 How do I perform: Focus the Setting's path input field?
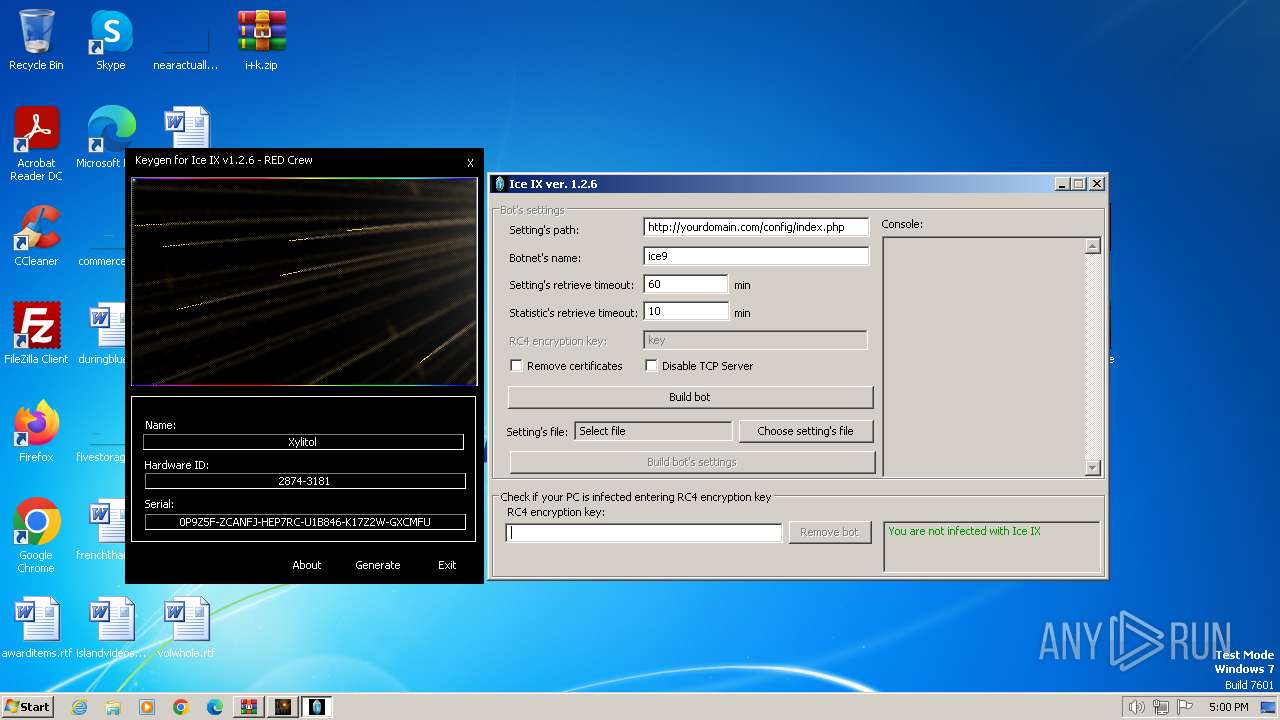756,227
